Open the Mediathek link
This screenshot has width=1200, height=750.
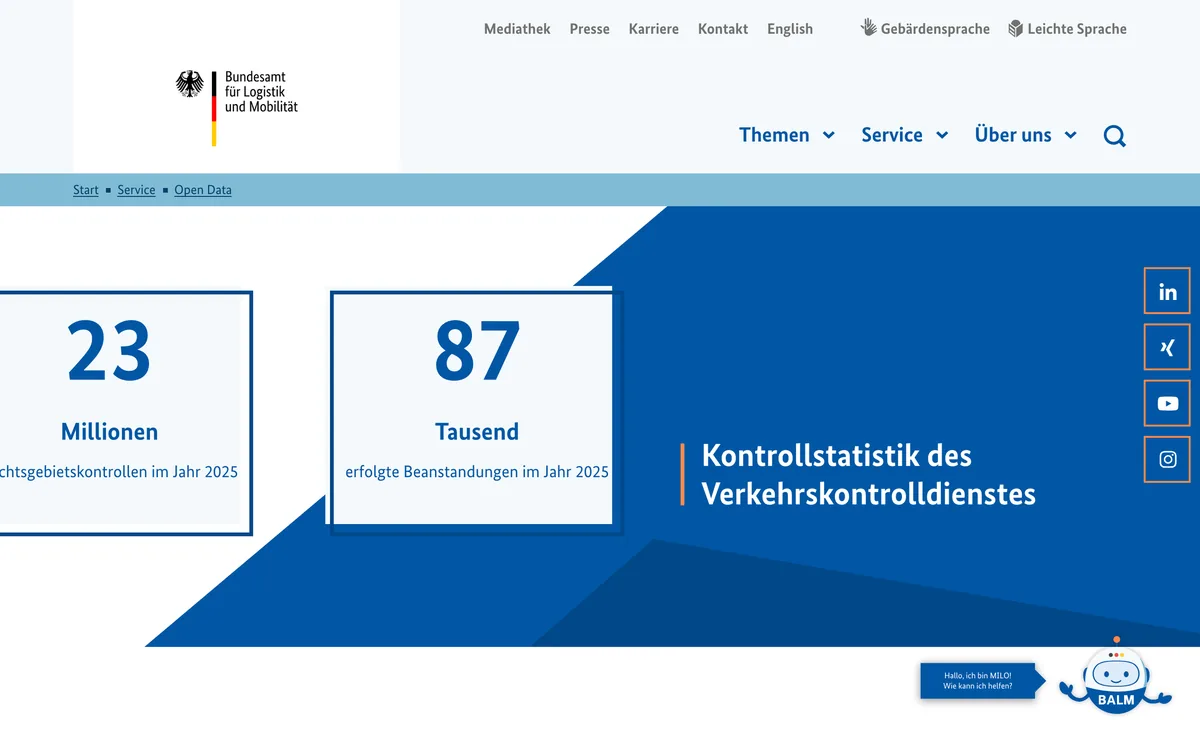pyautogui.click(x=517, y=29)
